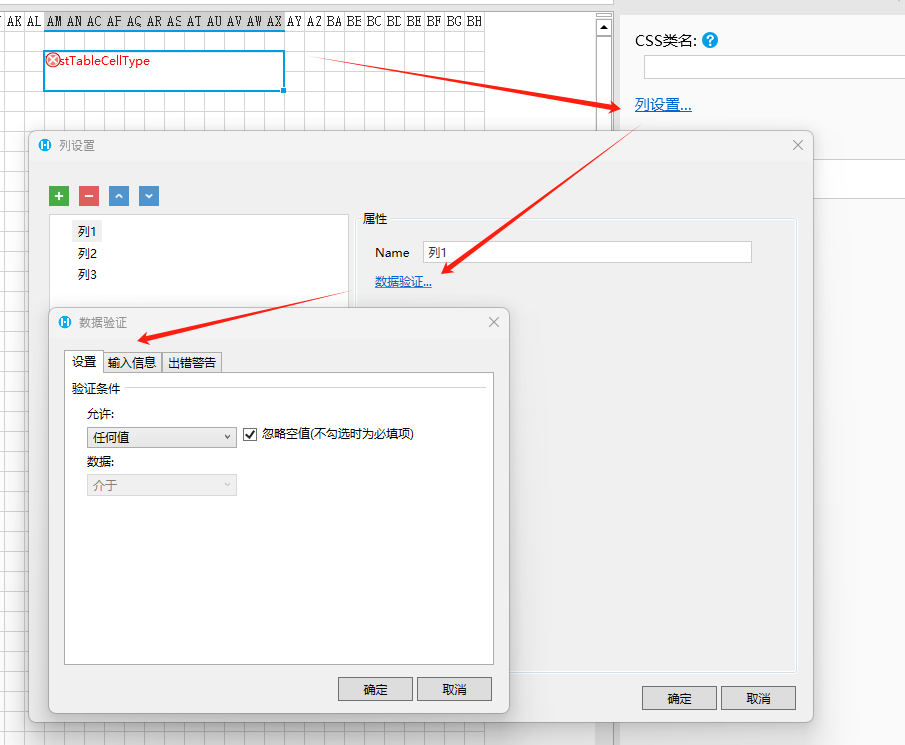Open the 列设置... link

[663, 105]
